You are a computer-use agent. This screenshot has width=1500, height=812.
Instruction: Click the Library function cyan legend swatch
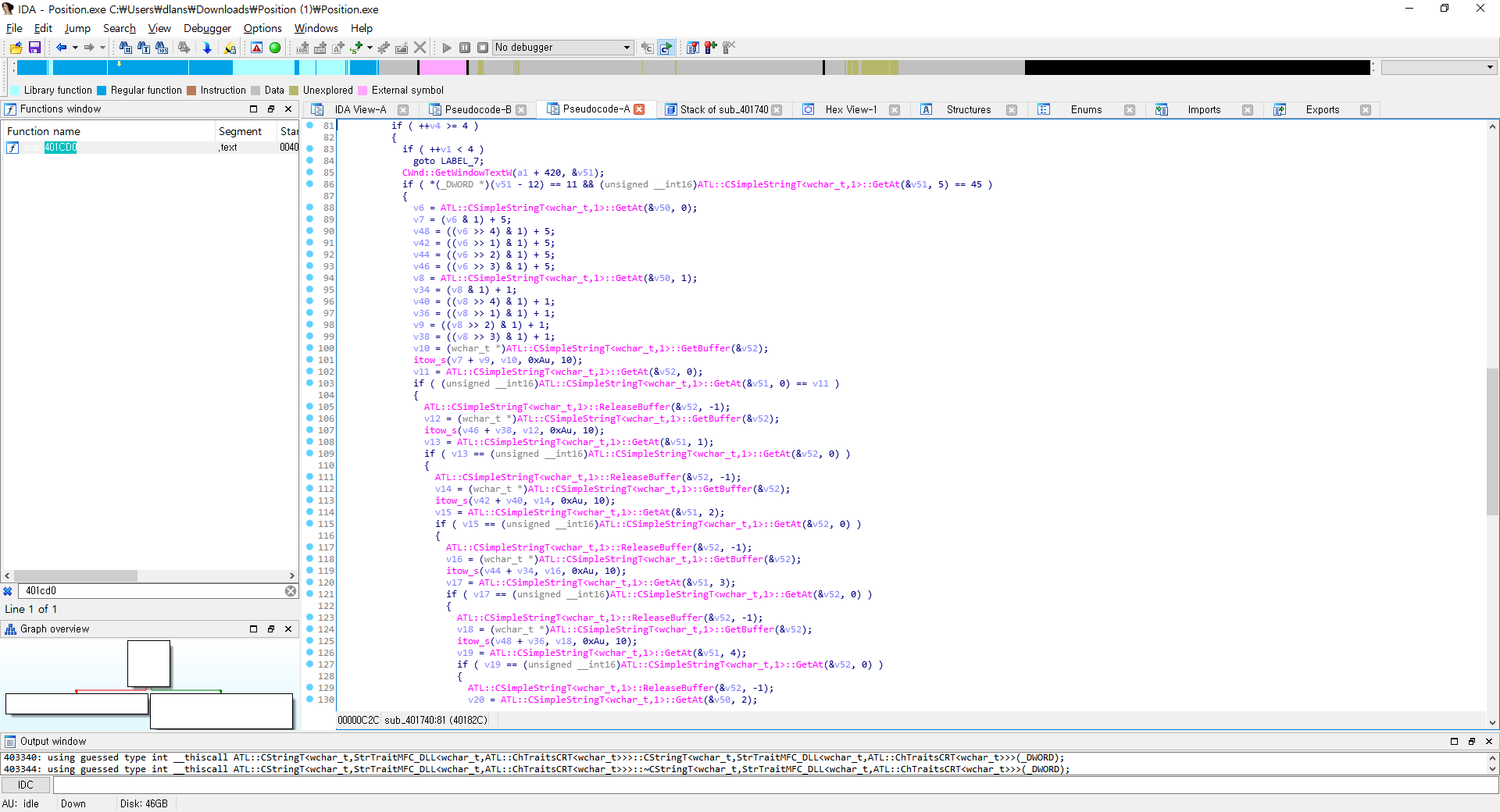click(15, 91)
